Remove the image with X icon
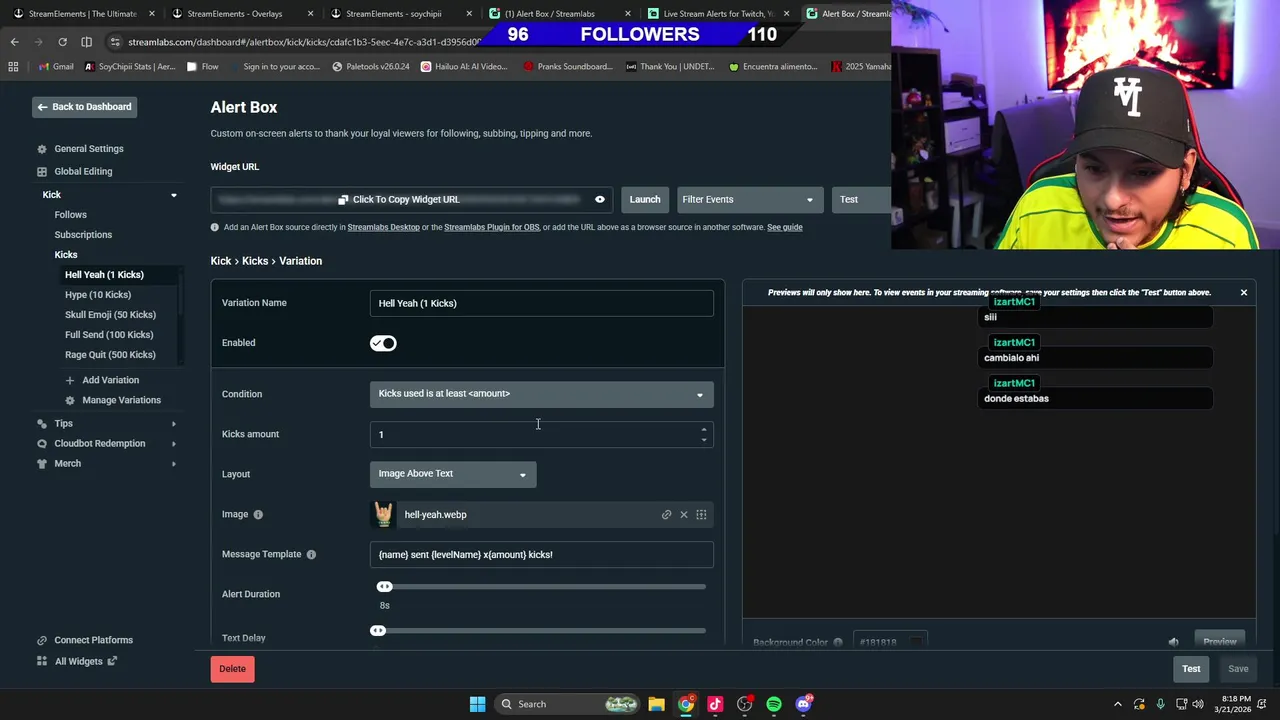 [684, 515]
